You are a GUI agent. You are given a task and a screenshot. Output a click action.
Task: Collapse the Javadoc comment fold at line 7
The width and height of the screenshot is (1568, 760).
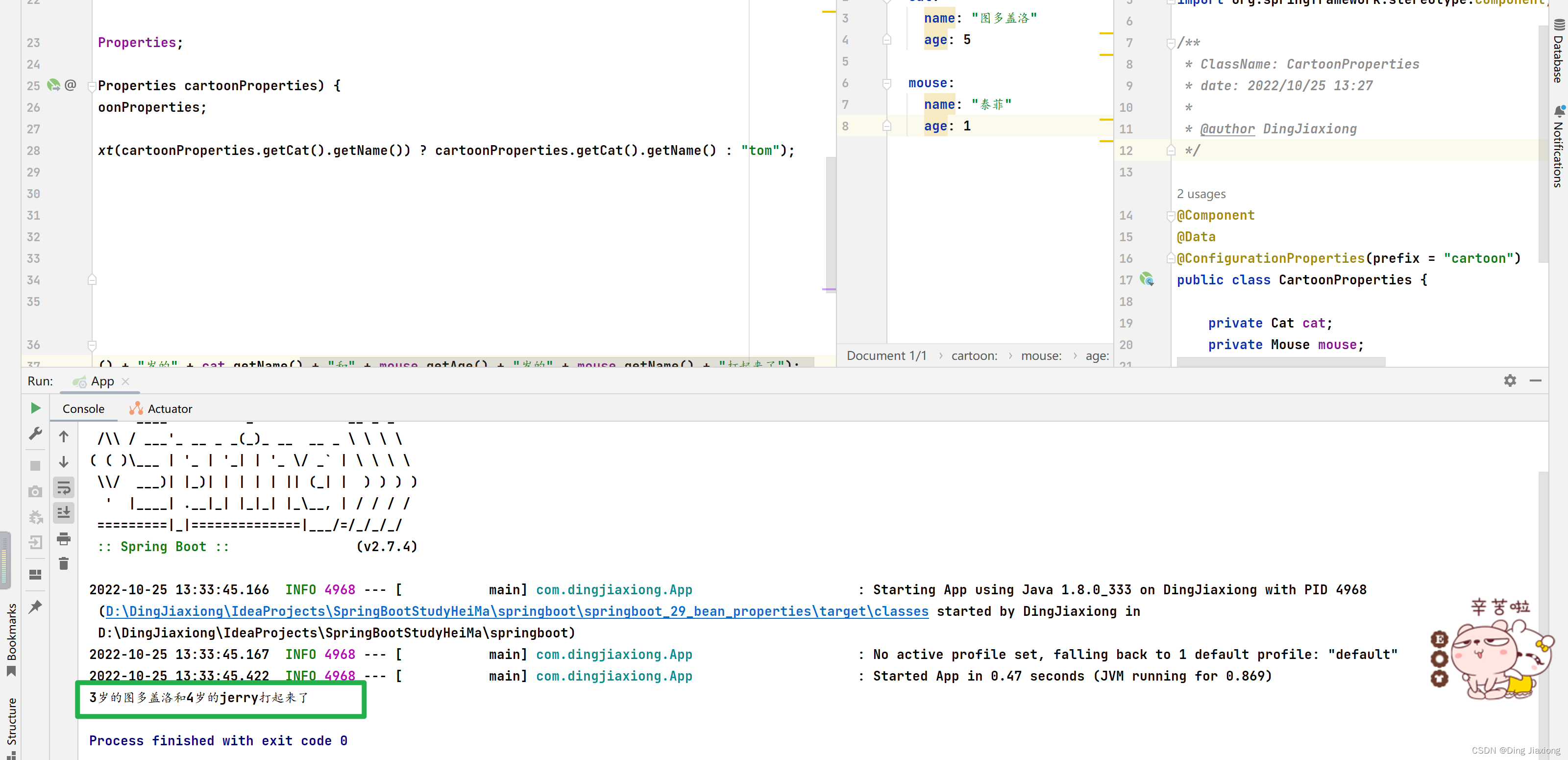coord(1171,43)
